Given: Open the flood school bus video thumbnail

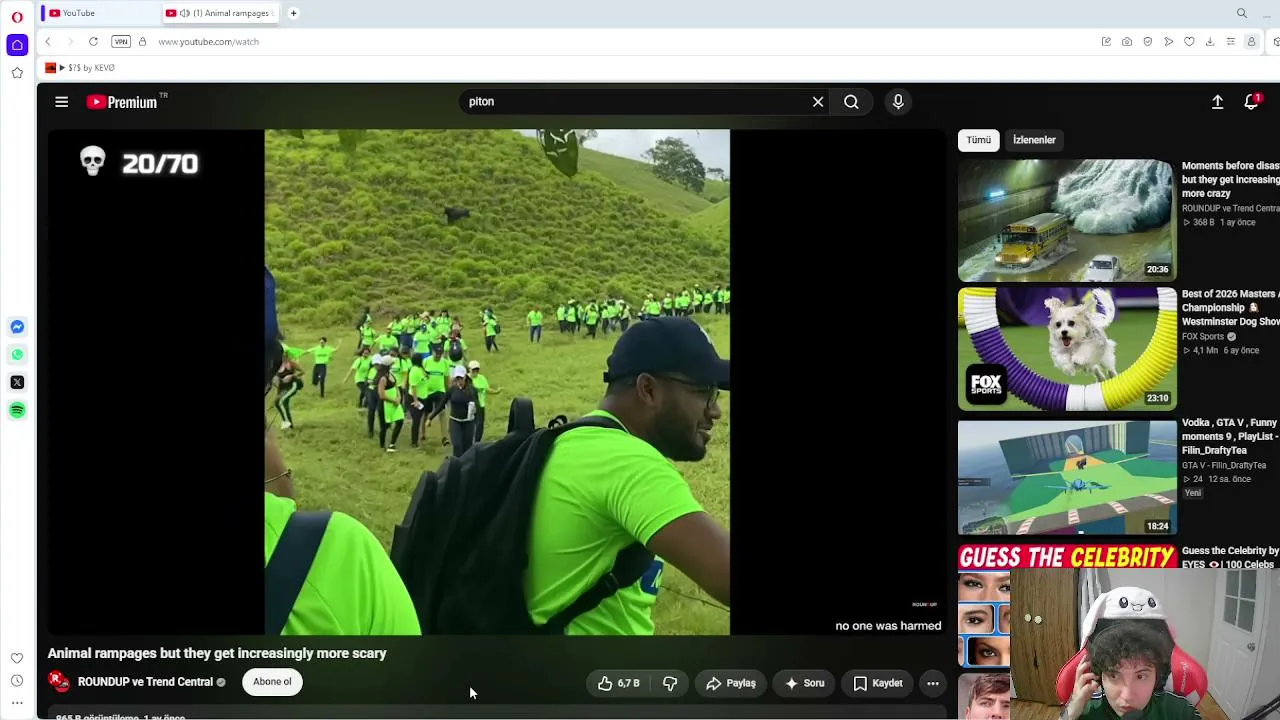Looking at the screenshot, I should 1067,220.
